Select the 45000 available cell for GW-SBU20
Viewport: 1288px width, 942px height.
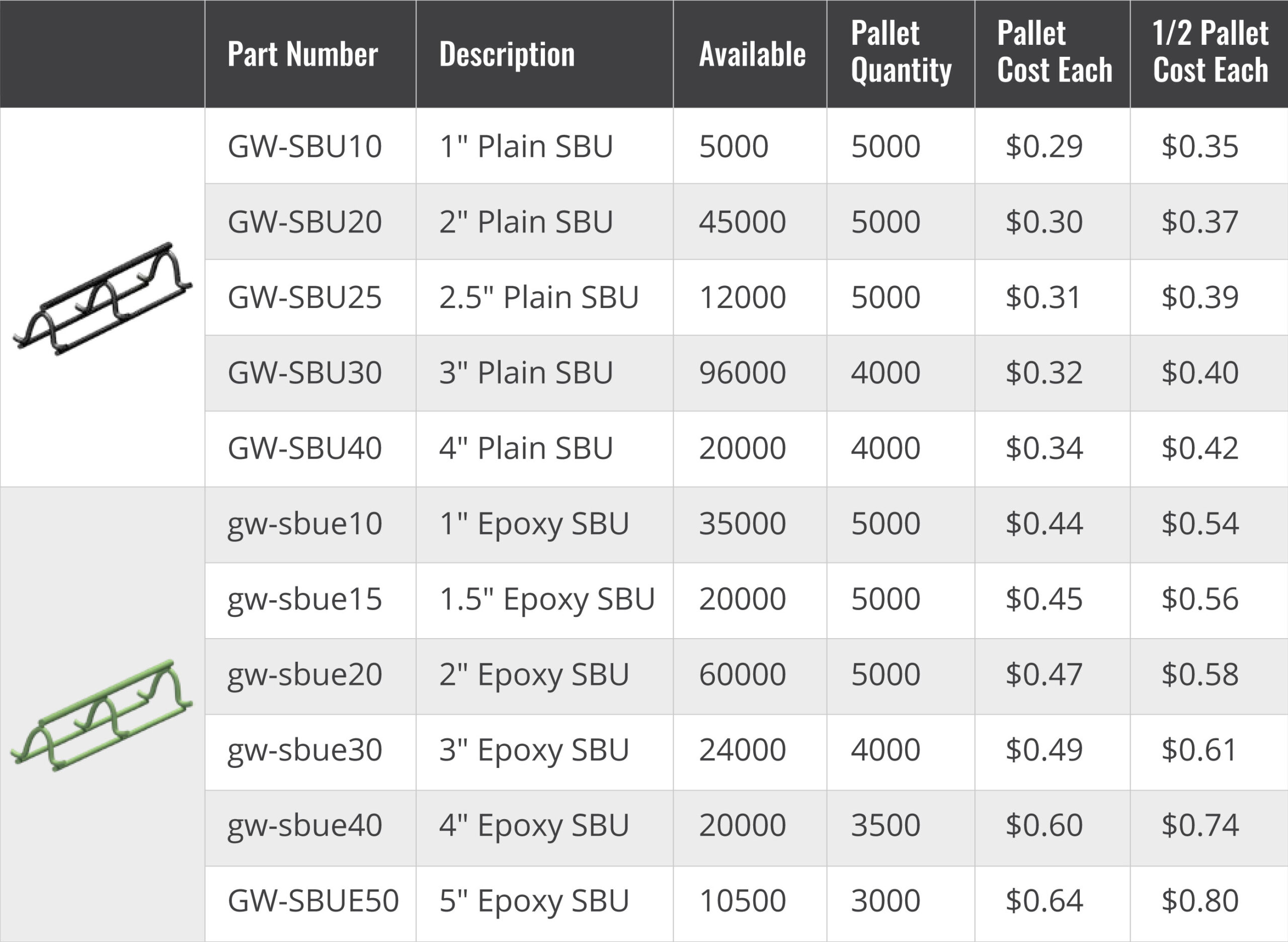click(x=742, y=222)
